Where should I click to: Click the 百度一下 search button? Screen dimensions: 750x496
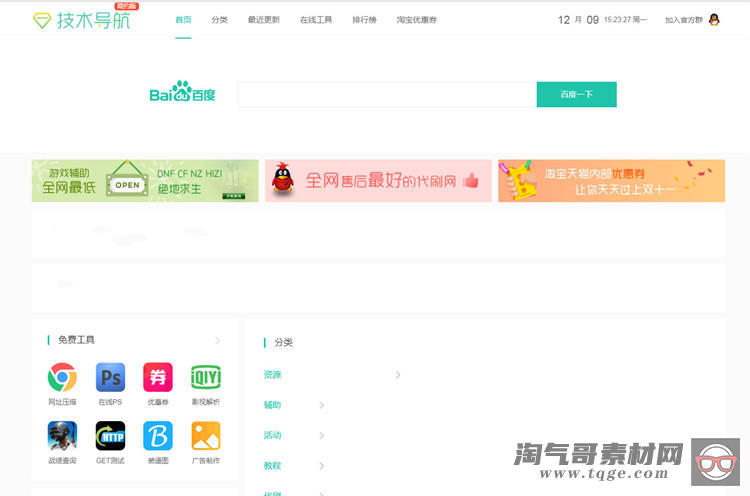576,94
